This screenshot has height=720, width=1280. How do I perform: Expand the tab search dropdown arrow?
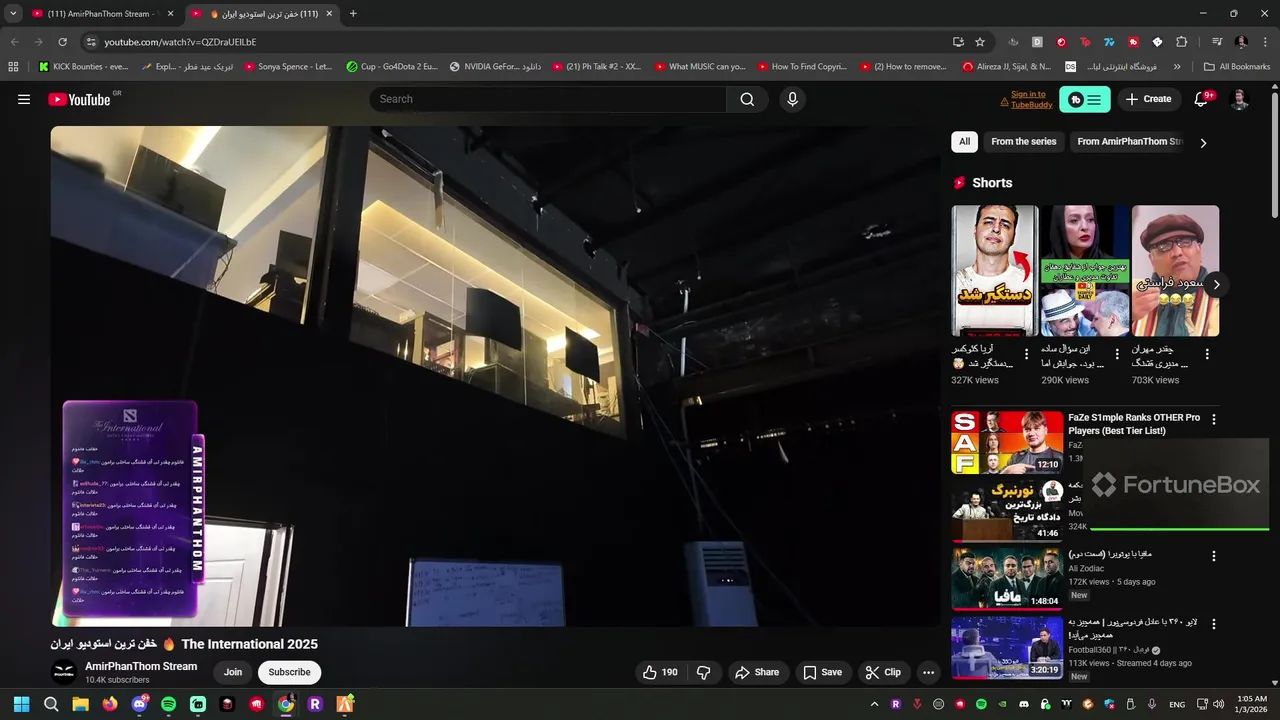point(13,14)
